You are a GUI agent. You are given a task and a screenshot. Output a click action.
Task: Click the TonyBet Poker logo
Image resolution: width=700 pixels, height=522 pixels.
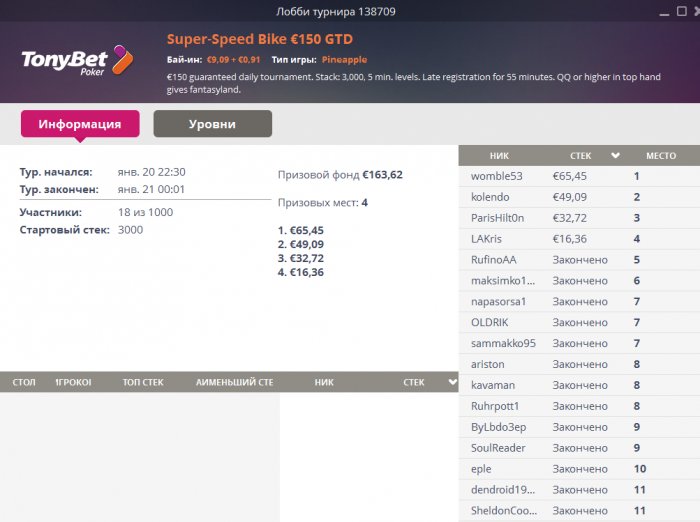click(78, 61)
